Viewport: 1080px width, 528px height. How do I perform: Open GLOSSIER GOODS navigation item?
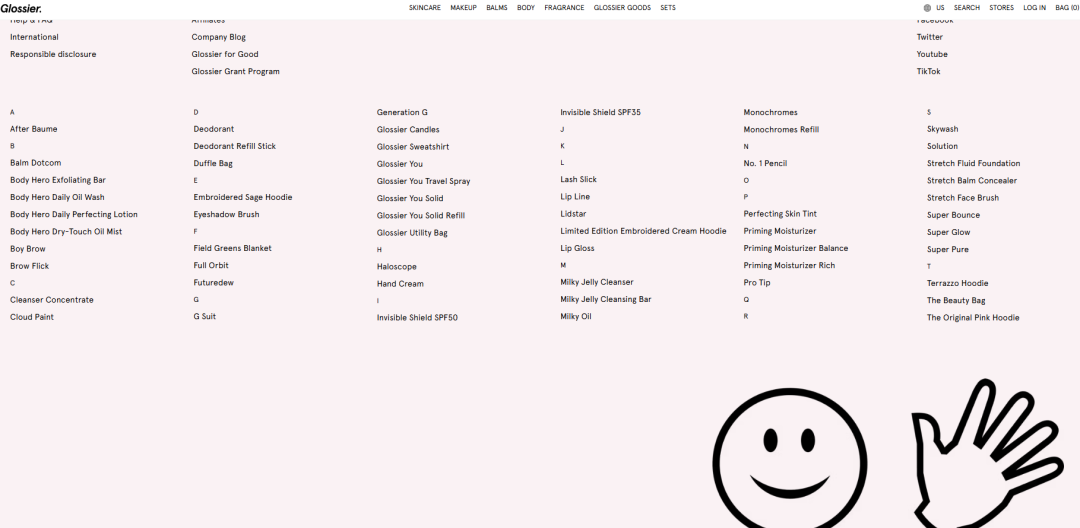(x=622, y=8)
